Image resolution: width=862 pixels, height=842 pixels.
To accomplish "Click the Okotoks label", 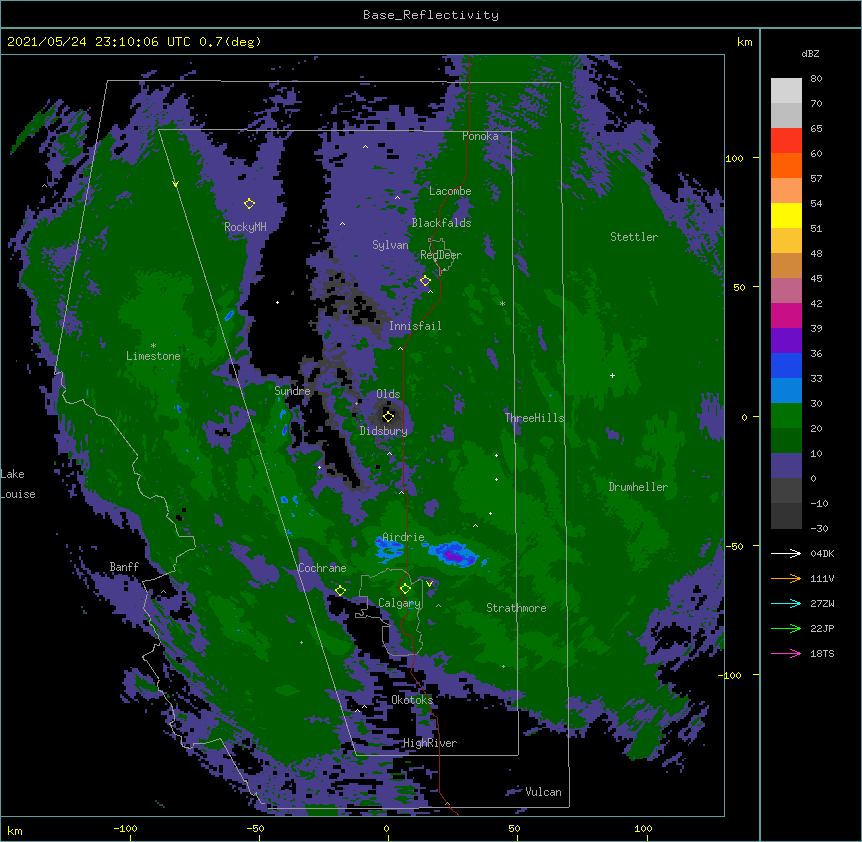I will pos(412,700).
